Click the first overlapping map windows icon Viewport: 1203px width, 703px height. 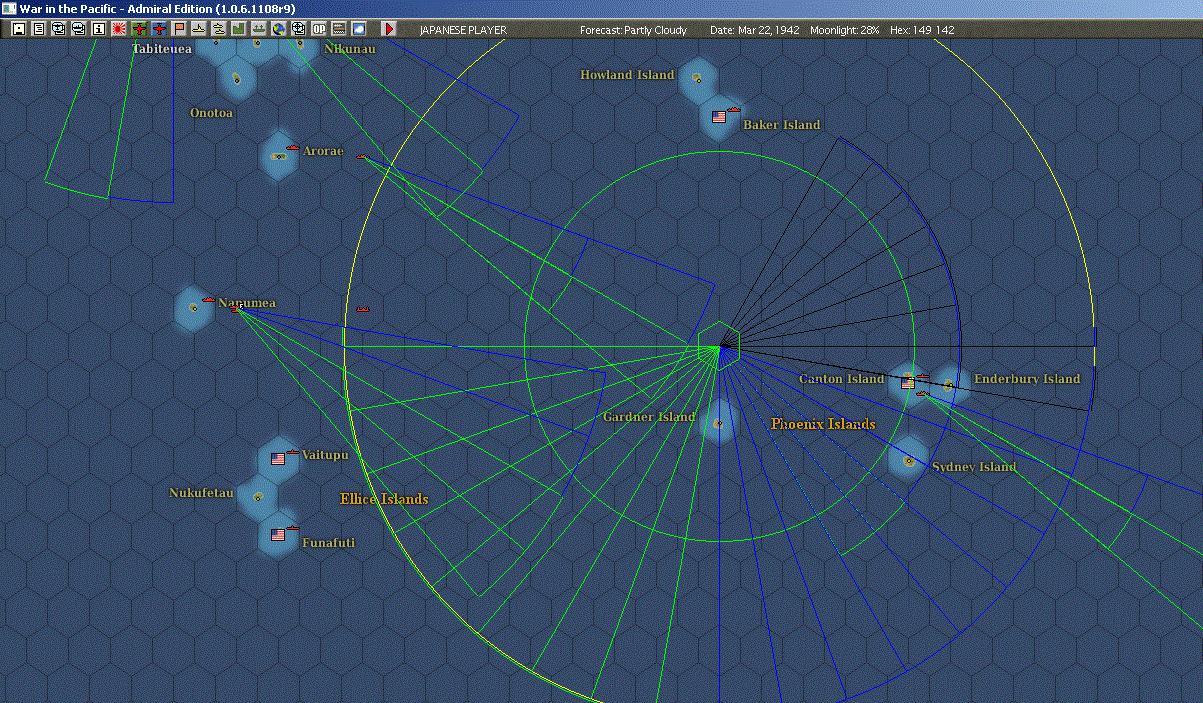[x=59, y=29]
